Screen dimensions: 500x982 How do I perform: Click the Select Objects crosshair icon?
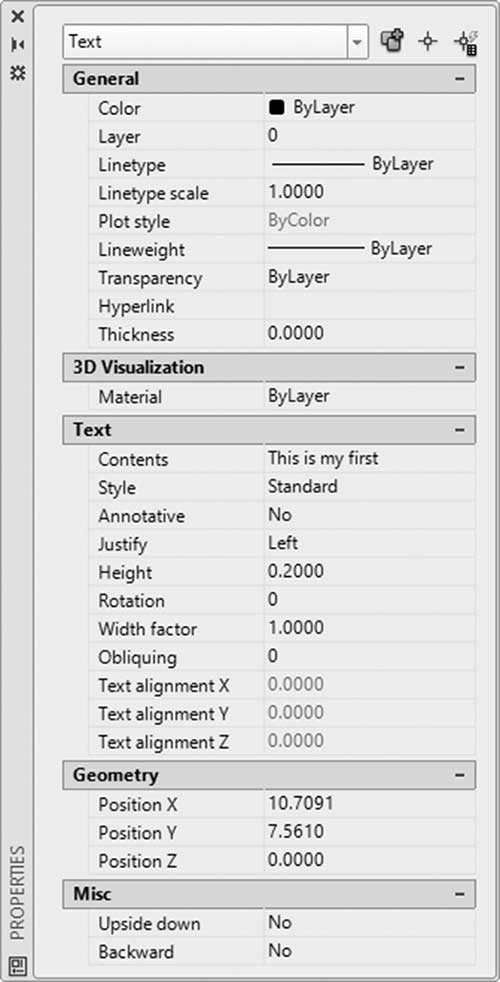(x=428, y=43)
